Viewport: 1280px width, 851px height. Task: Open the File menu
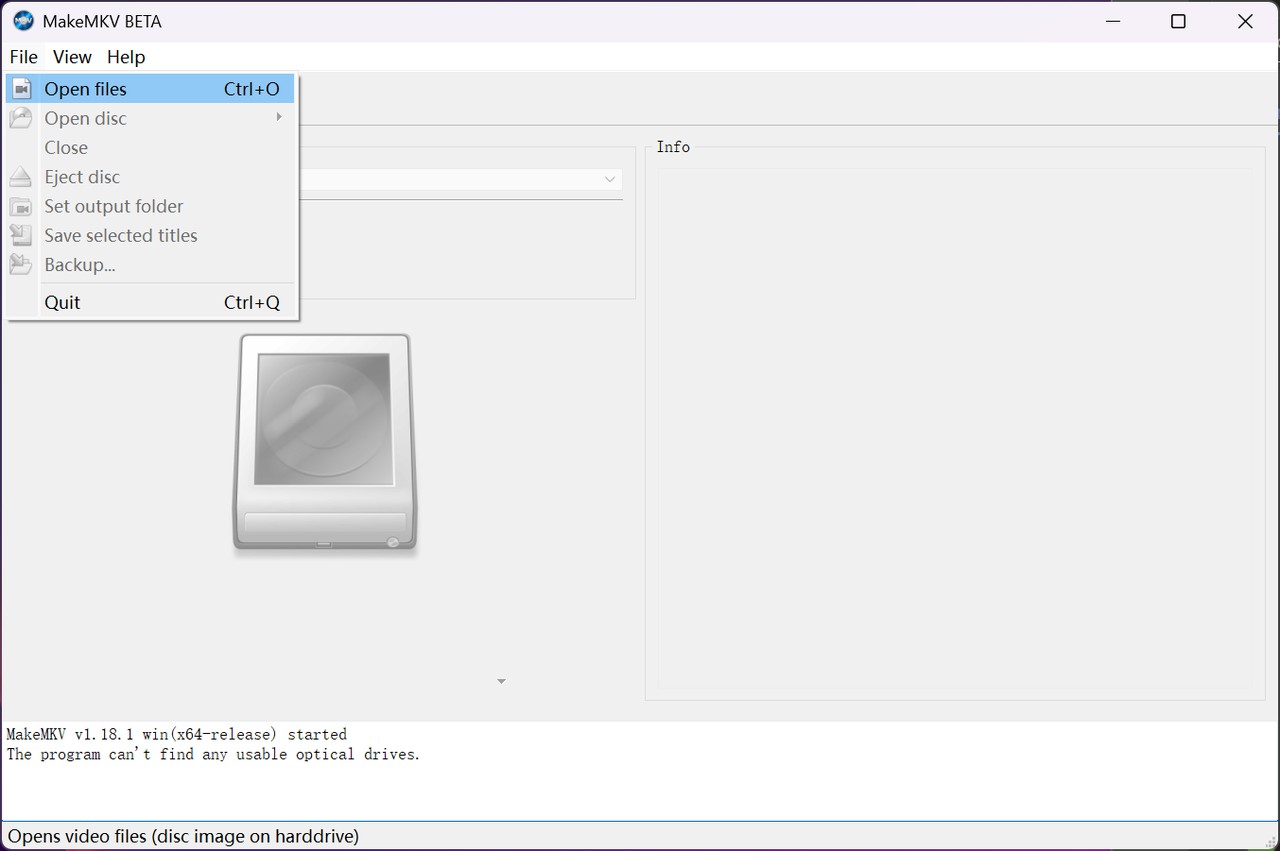pos(23,57)
